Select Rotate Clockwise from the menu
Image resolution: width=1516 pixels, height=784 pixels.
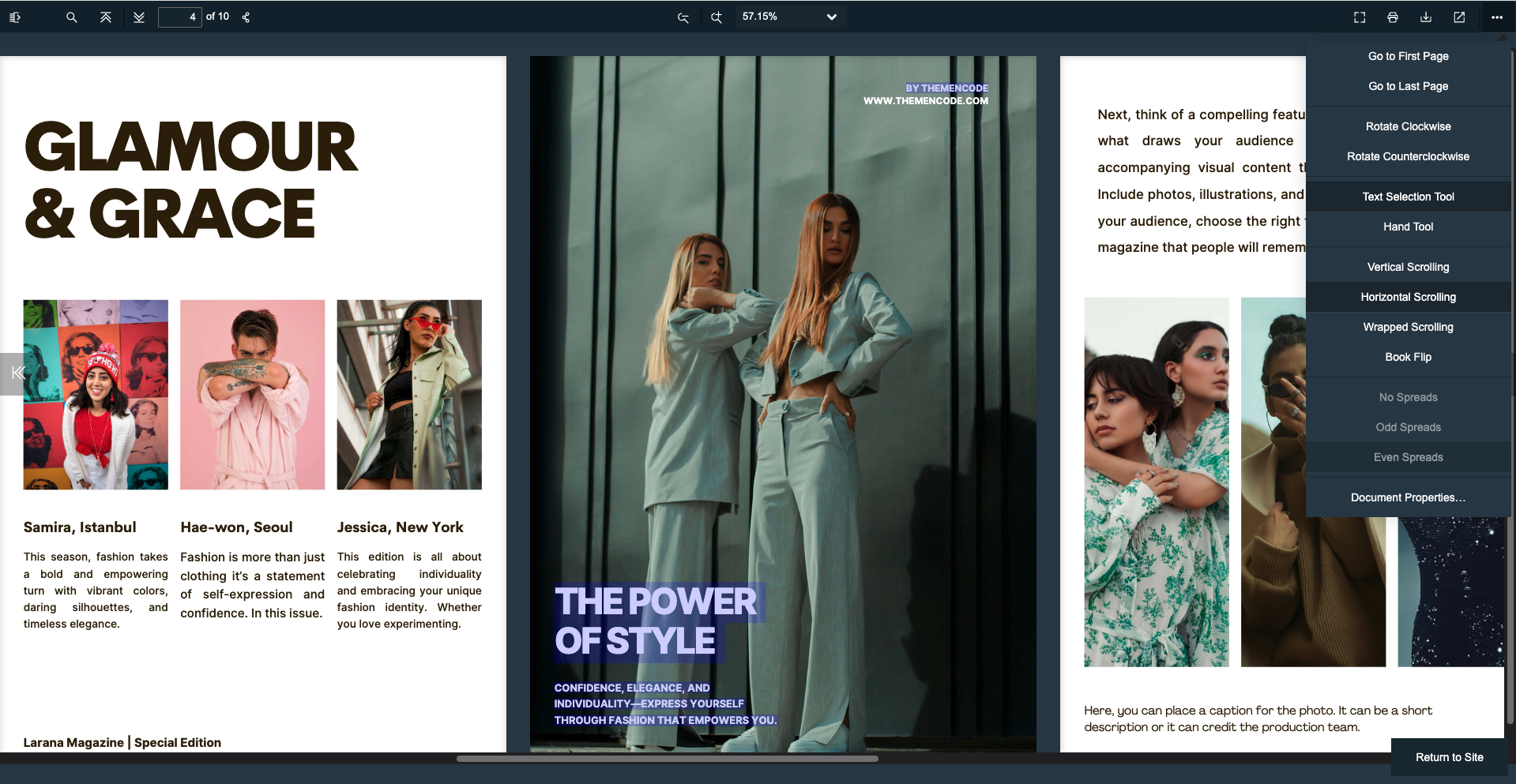click(1408, 126)
